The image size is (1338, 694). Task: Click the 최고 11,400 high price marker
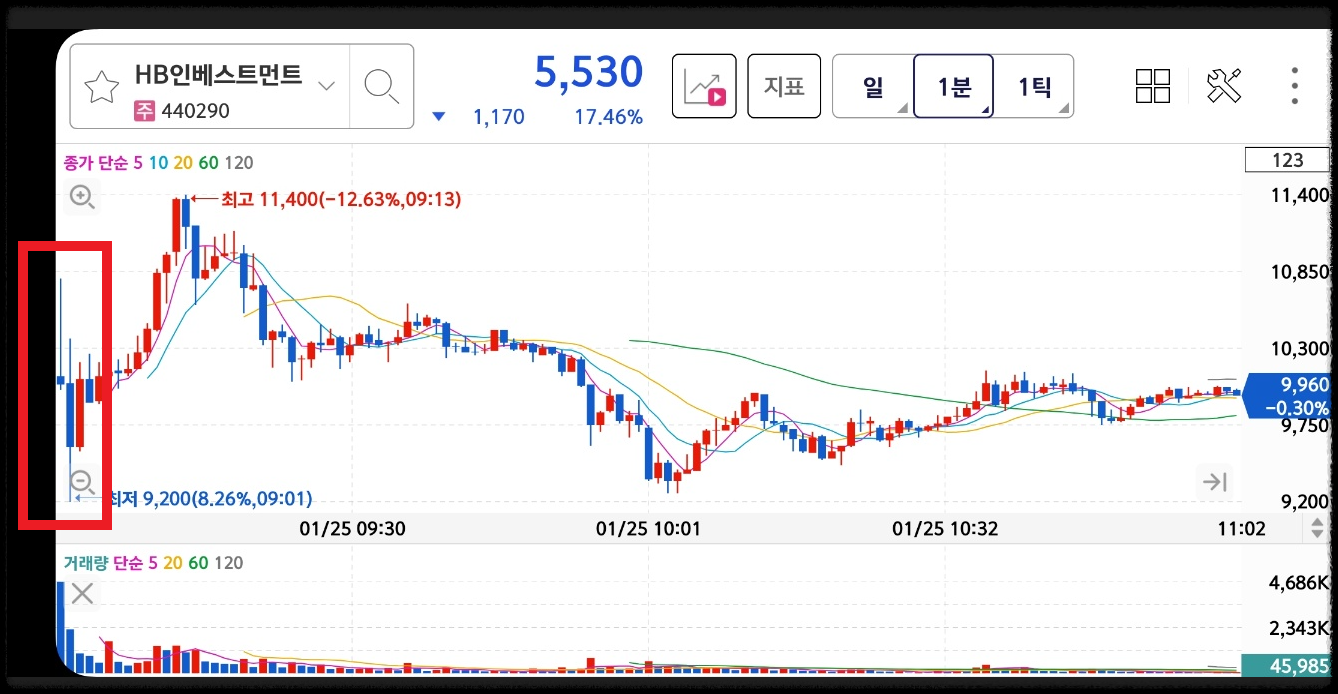pyautogui.click(x=326, y=199)
